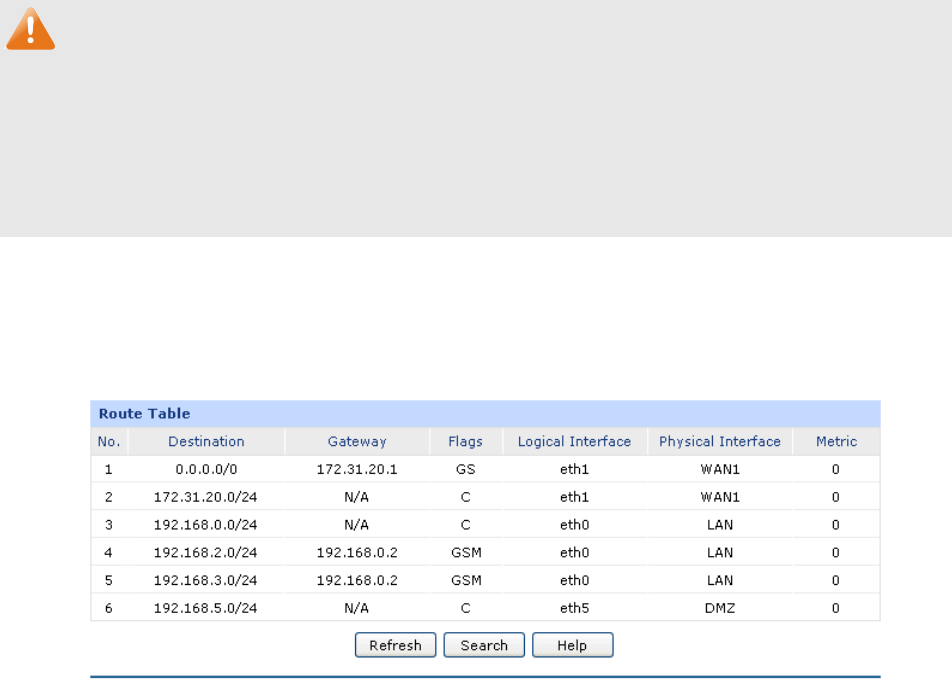Select destination 172.31.20.0/24
Viewport: 952px width, 683px height.
click(x=206, y=497)
